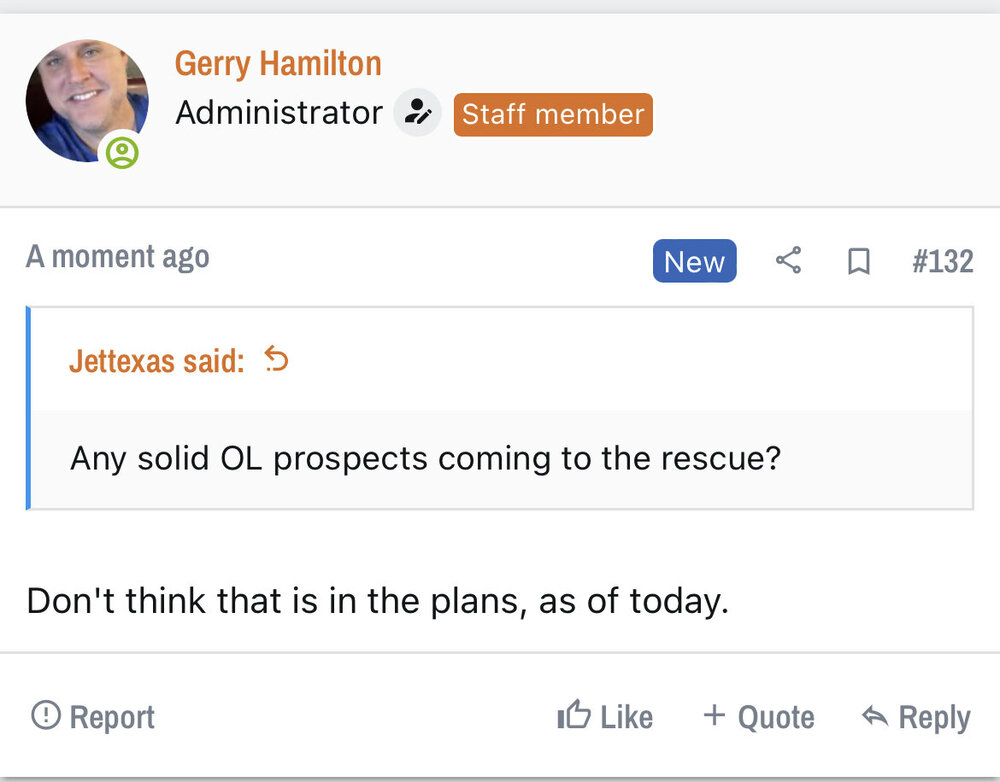Open the #132 post permalink

coord(942,262)
